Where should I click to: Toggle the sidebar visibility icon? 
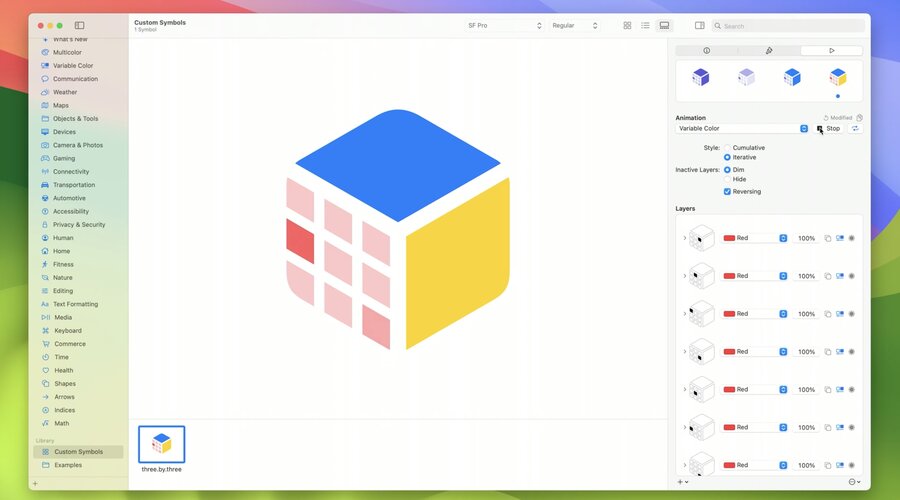pyautogui.click(x=79, y=25)
